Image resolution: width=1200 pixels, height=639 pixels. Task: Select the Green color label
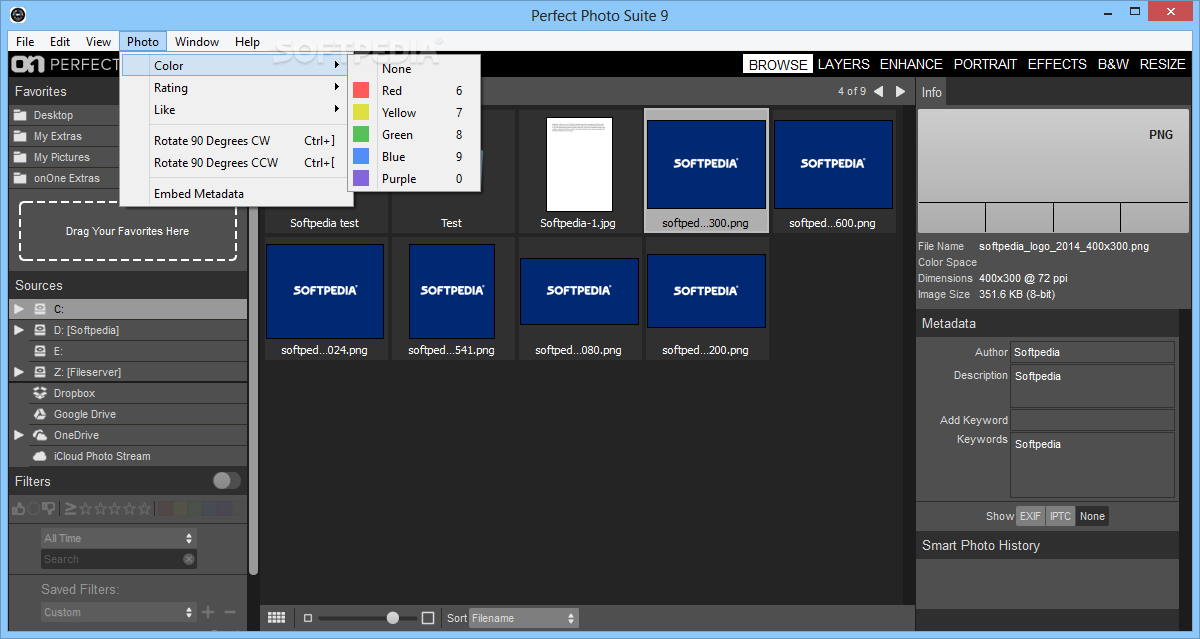(x=413, y=135)
